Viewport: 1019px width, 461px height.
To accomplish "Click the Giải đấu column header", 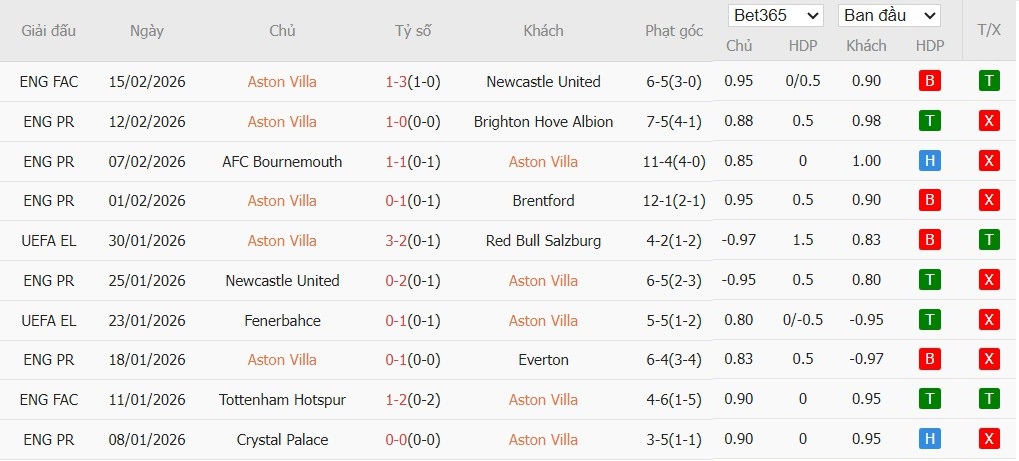I will [x=49, y=31].
